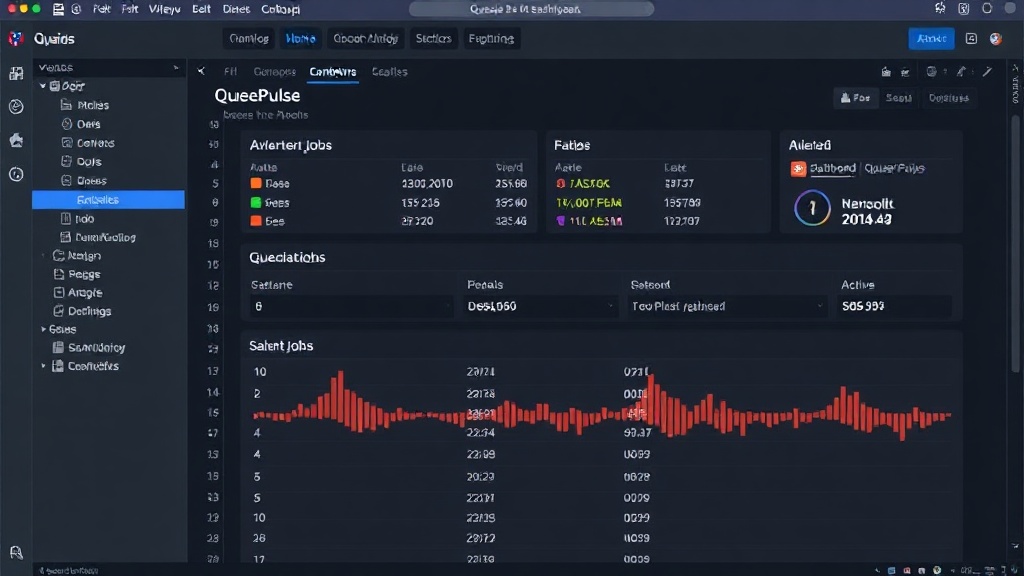
Task: Click the back arrow beside content tabs
Action: 201,71
